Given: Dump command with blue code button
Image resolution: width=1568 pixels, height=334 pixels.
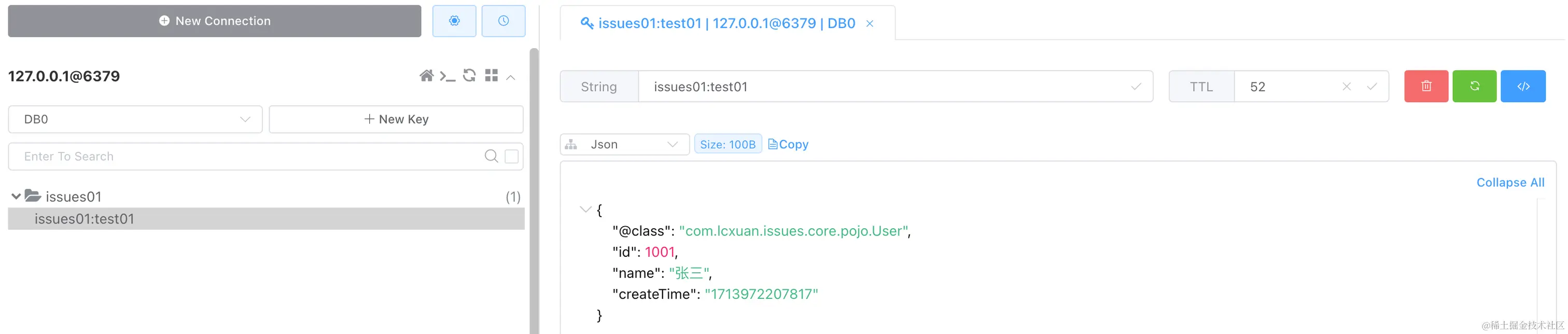Looking at the screenshot, I should click(x=1523, y=87).
